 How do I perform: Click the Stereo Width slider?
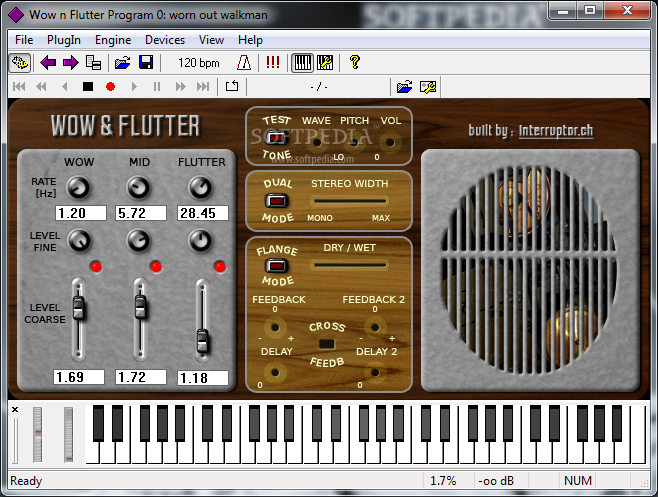pos(349,201)
